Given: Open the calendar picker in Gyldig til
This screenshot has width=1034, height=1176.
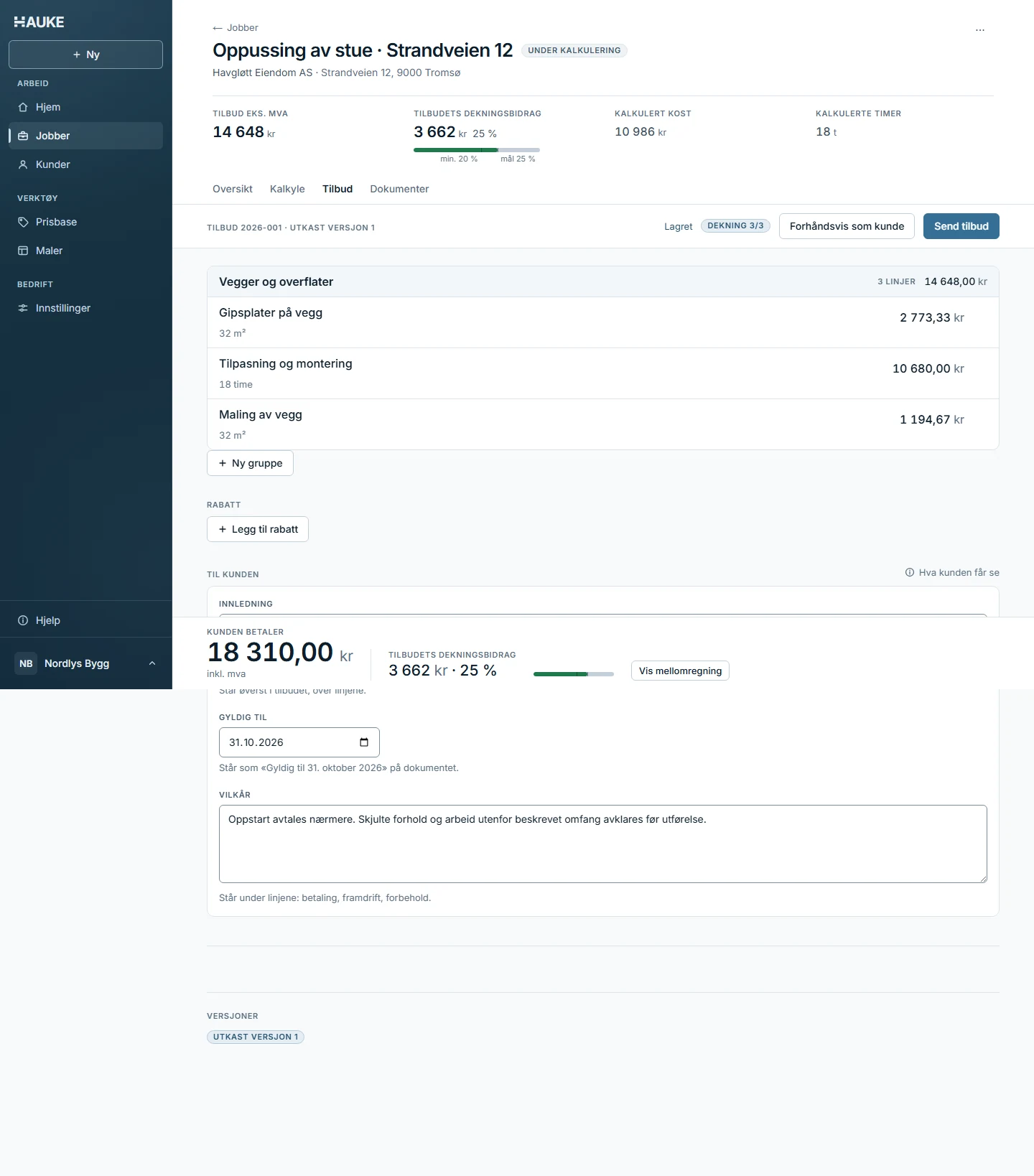Looking at the screenshot, I should point(364,742).
